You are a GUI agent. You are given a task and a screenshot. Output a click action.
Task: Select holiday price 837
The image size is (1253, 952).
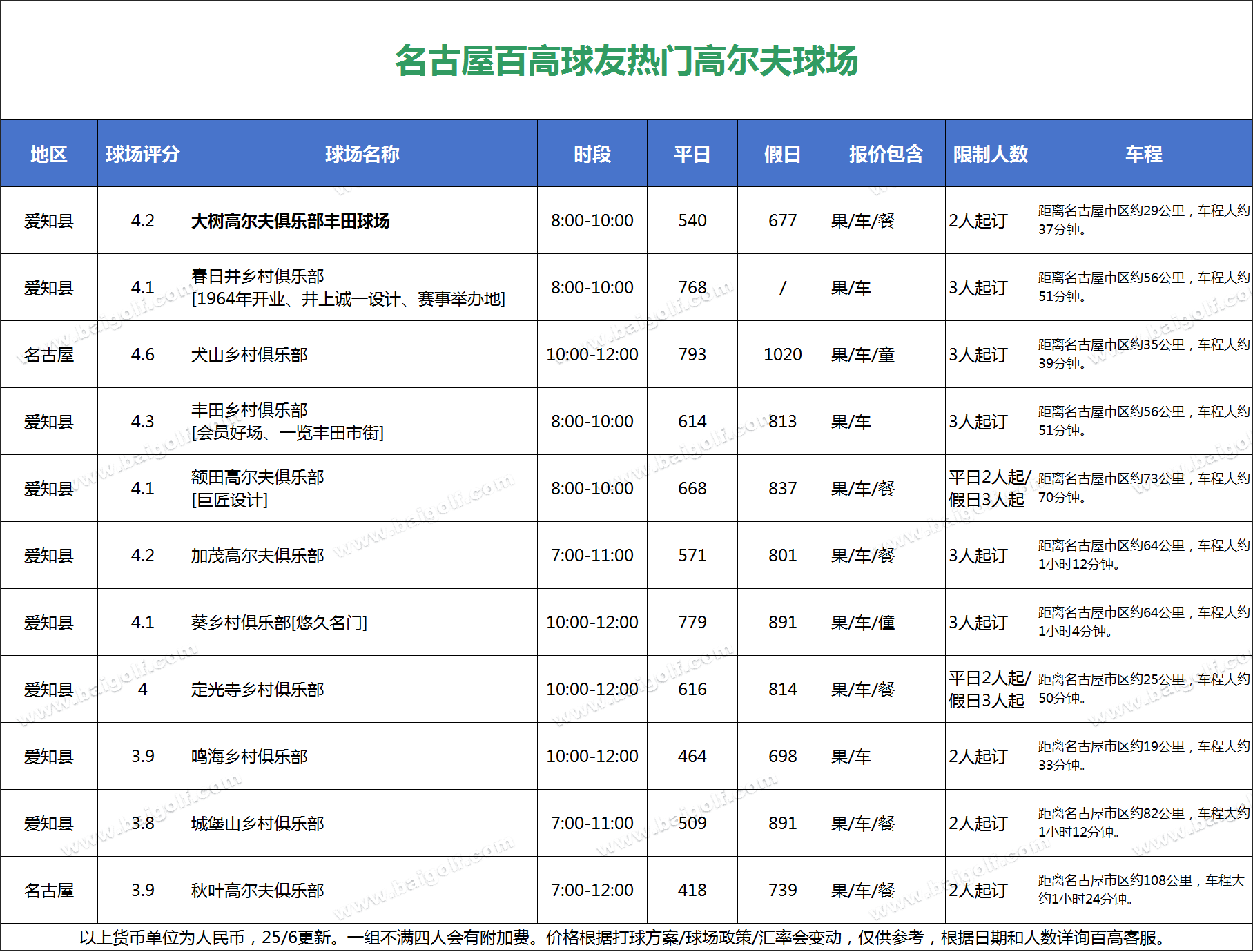[x=783, y=489]
